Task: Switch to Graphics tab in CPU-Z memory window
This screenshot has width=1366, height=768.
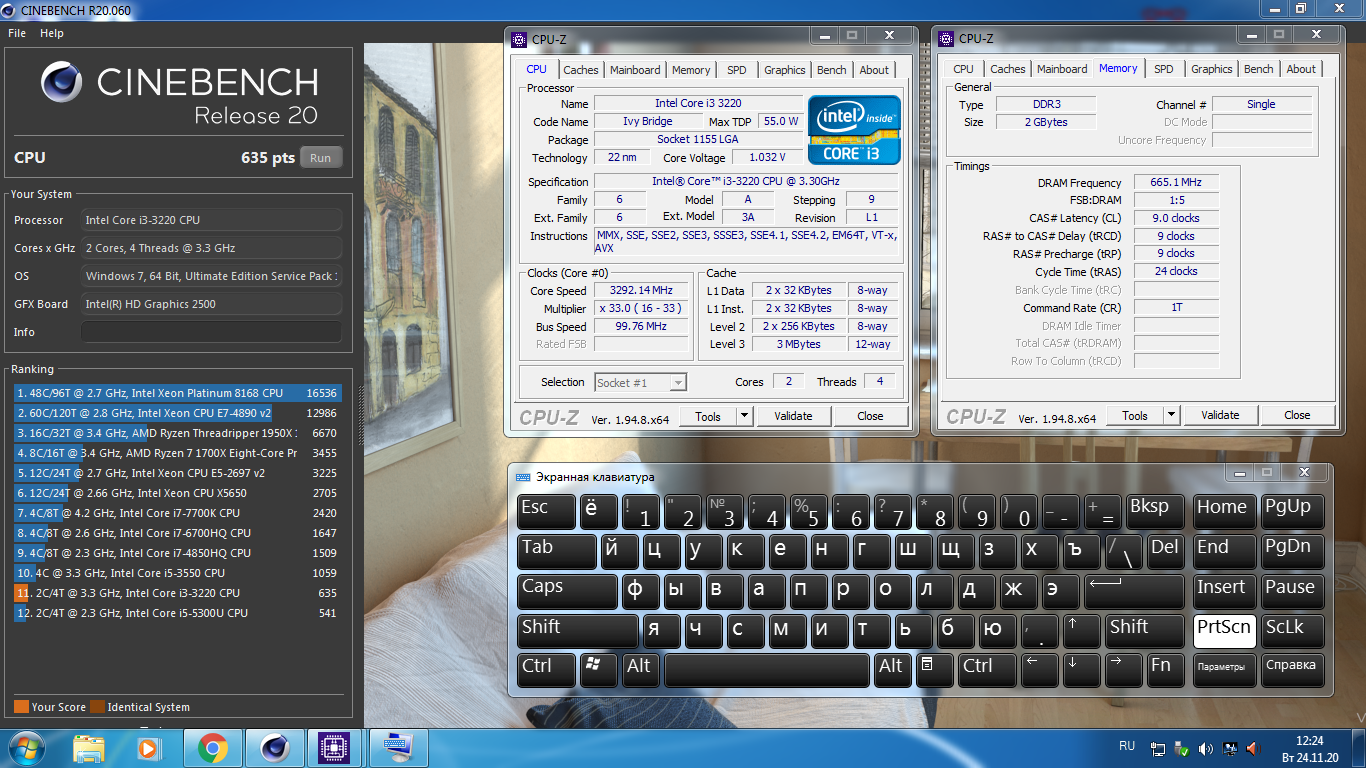Action: 1211,69
